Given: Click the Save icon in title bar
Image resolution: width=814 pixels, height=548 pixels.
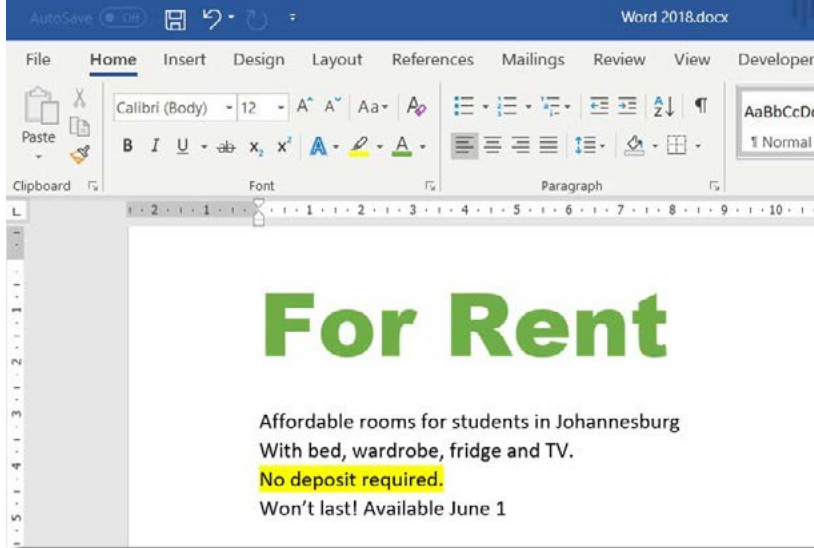Looking at the screenshot, I should [175, 20].
